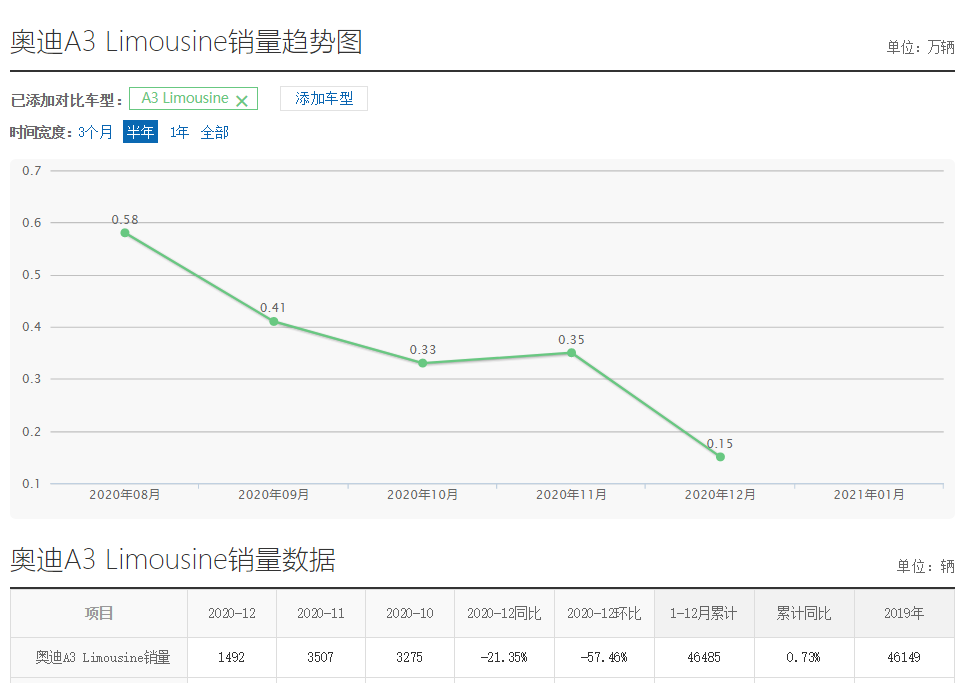
Task: Select the 半年 time range
Action: (140, 132)
